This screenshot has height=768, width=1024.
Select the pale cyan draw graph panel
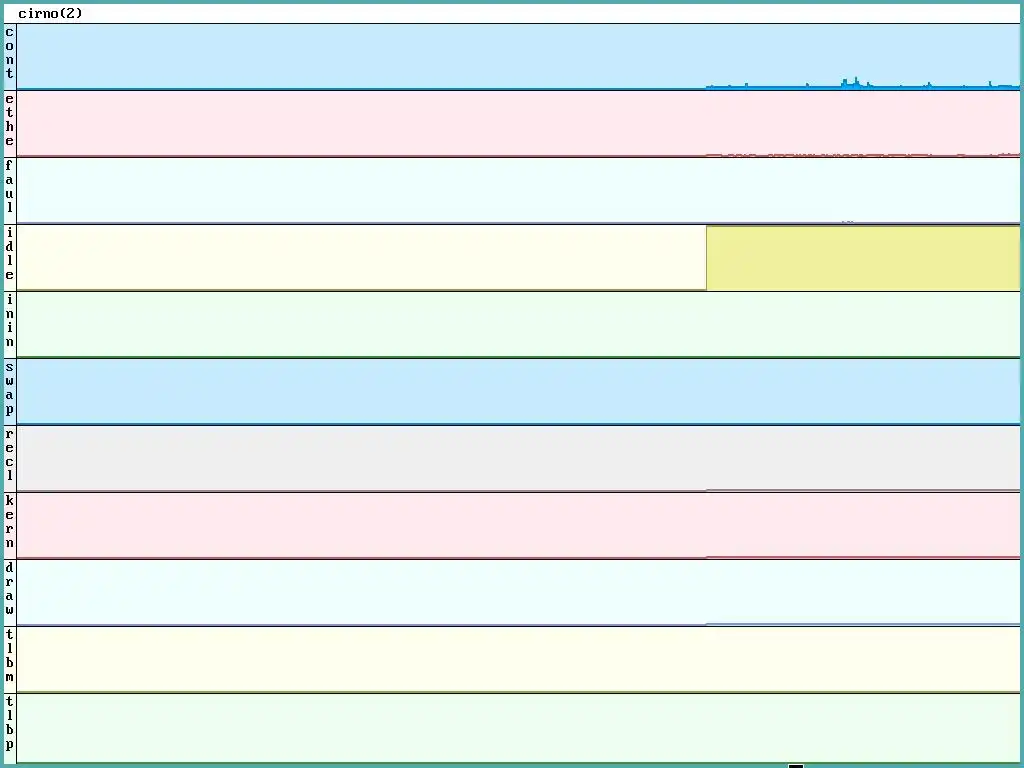tap(518, 592)
